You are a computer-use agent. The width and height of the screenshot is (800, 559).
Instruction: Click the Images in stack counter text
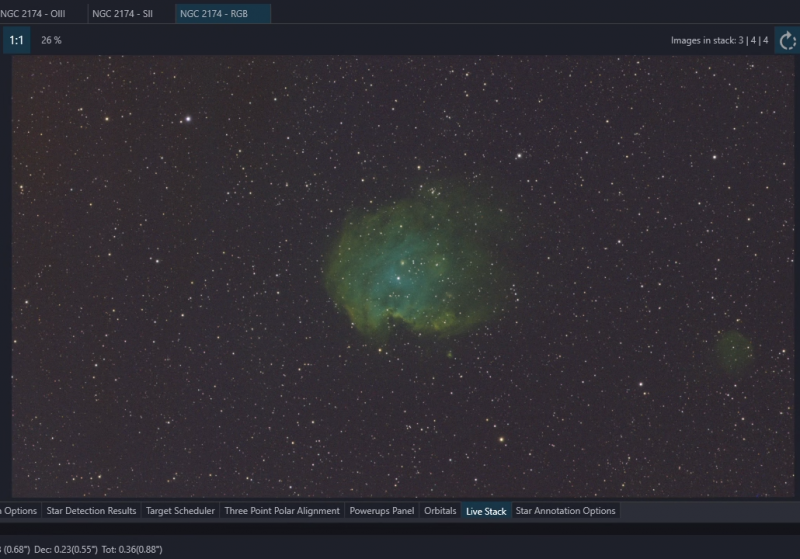(719, 40)
